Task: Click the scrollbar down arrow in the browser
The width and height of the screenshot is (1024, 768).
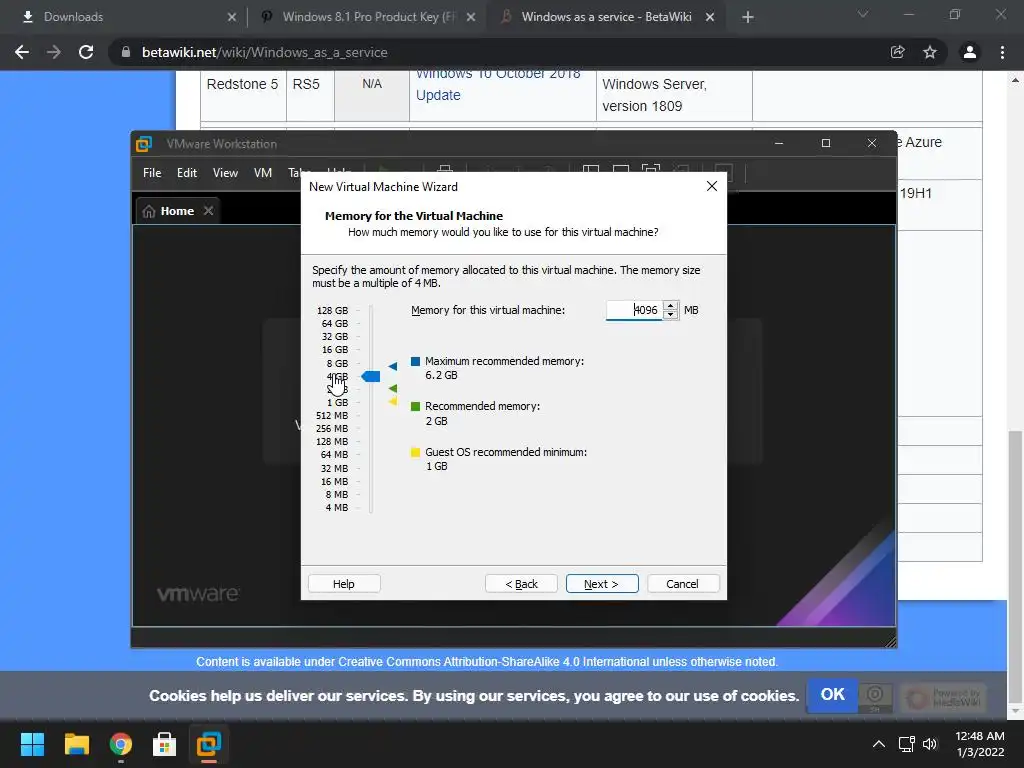Action: pyautogui.click(x=1015, y=711)
